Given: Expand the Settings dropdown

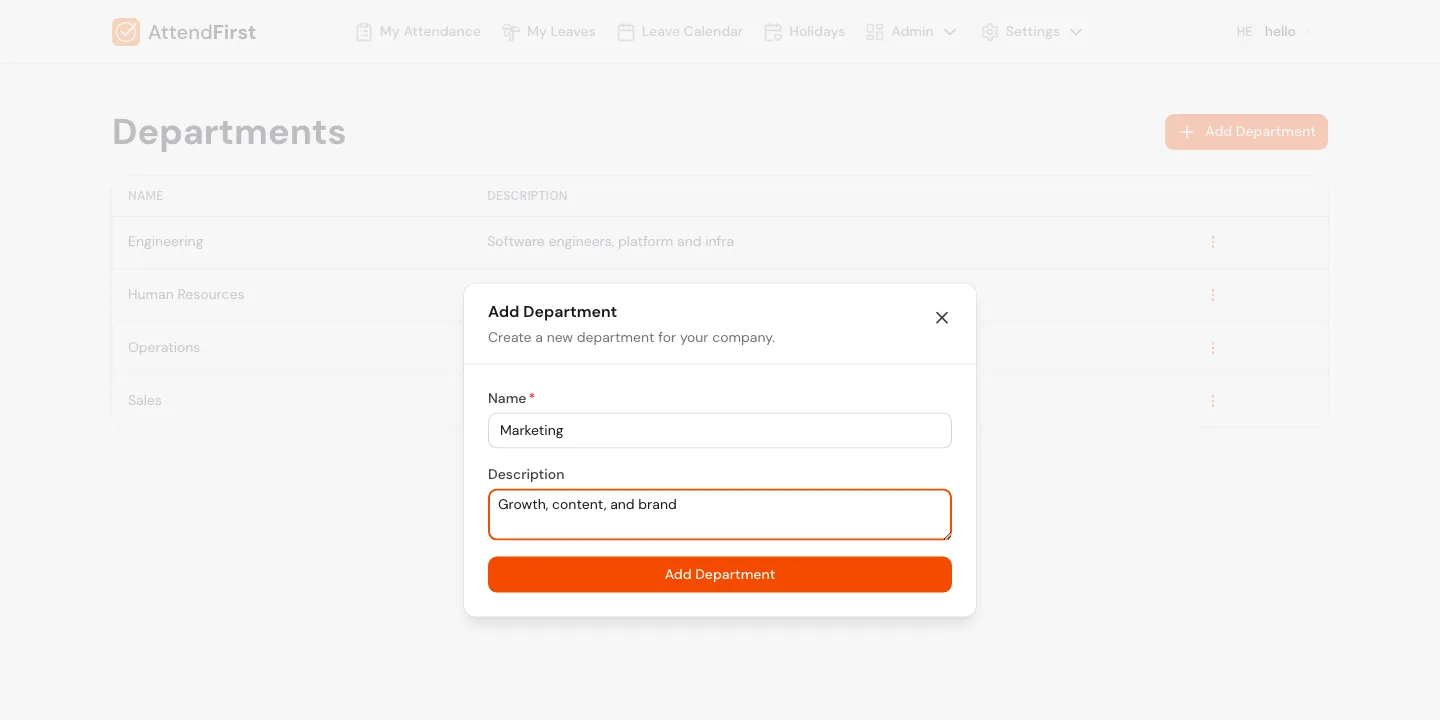Looking at the screenshot, I should click(1077, 31).
